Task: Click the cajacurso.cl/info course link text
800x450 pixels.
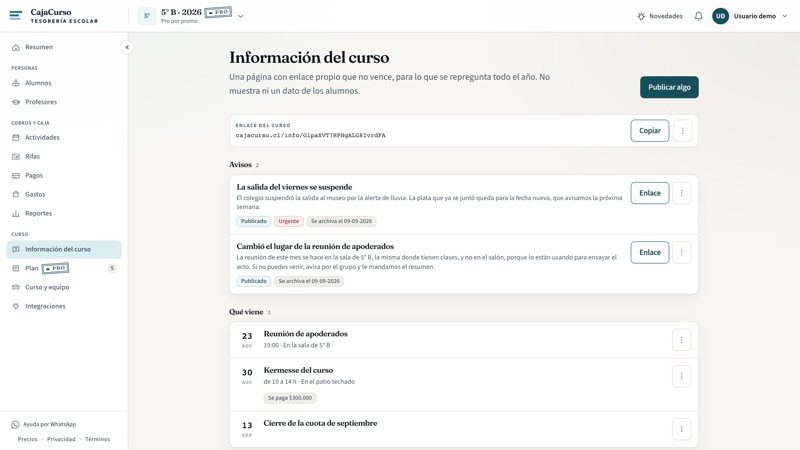Action: point(310,135)
